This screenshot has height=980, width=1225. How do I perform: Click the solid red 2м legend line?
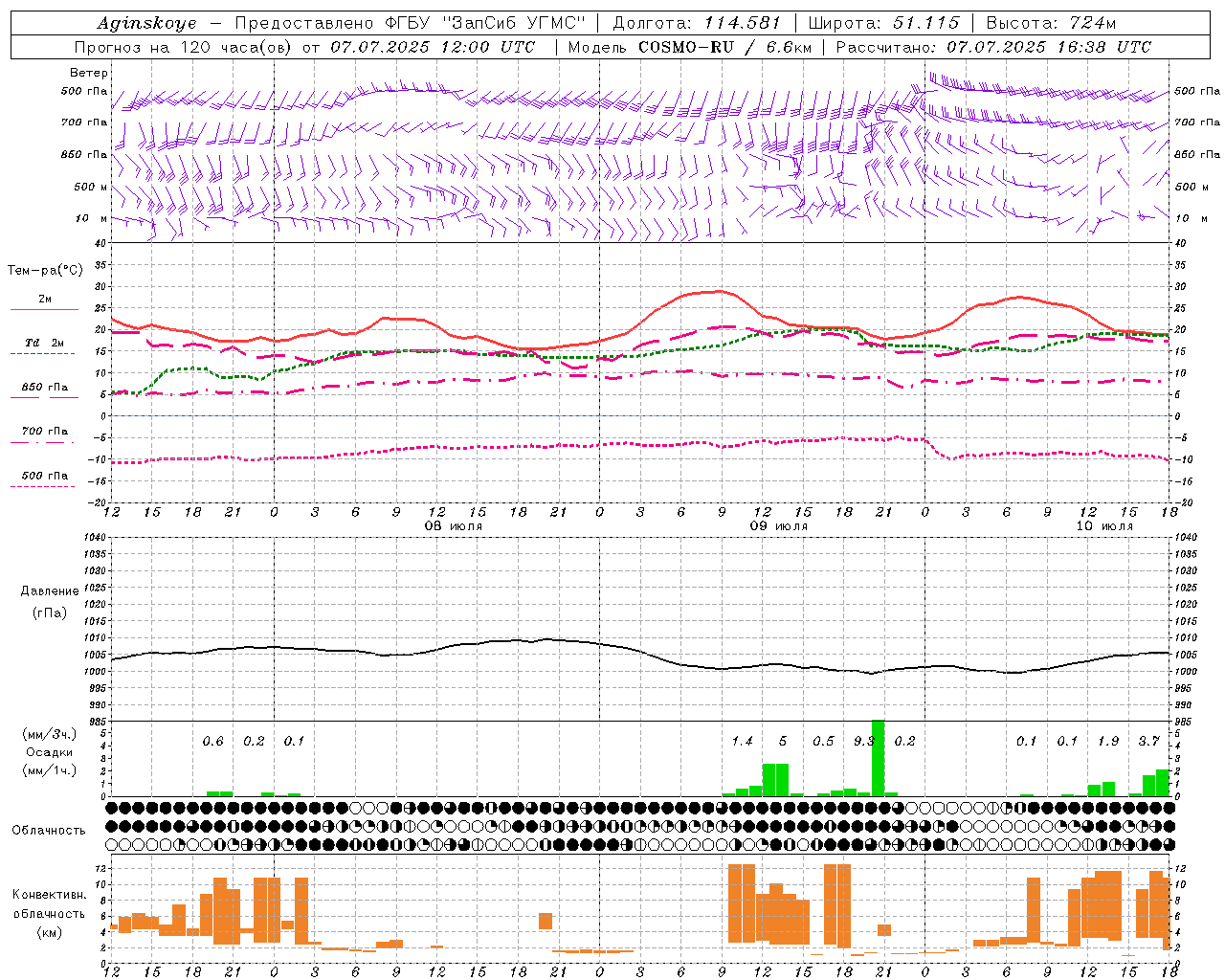point(44,309)
